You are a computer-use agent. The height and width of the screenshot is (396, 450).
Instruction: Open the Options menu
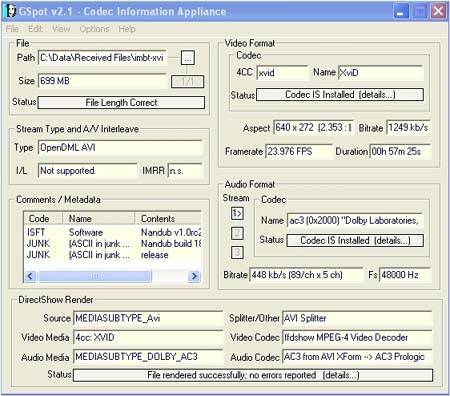click(x=94, y=29)
